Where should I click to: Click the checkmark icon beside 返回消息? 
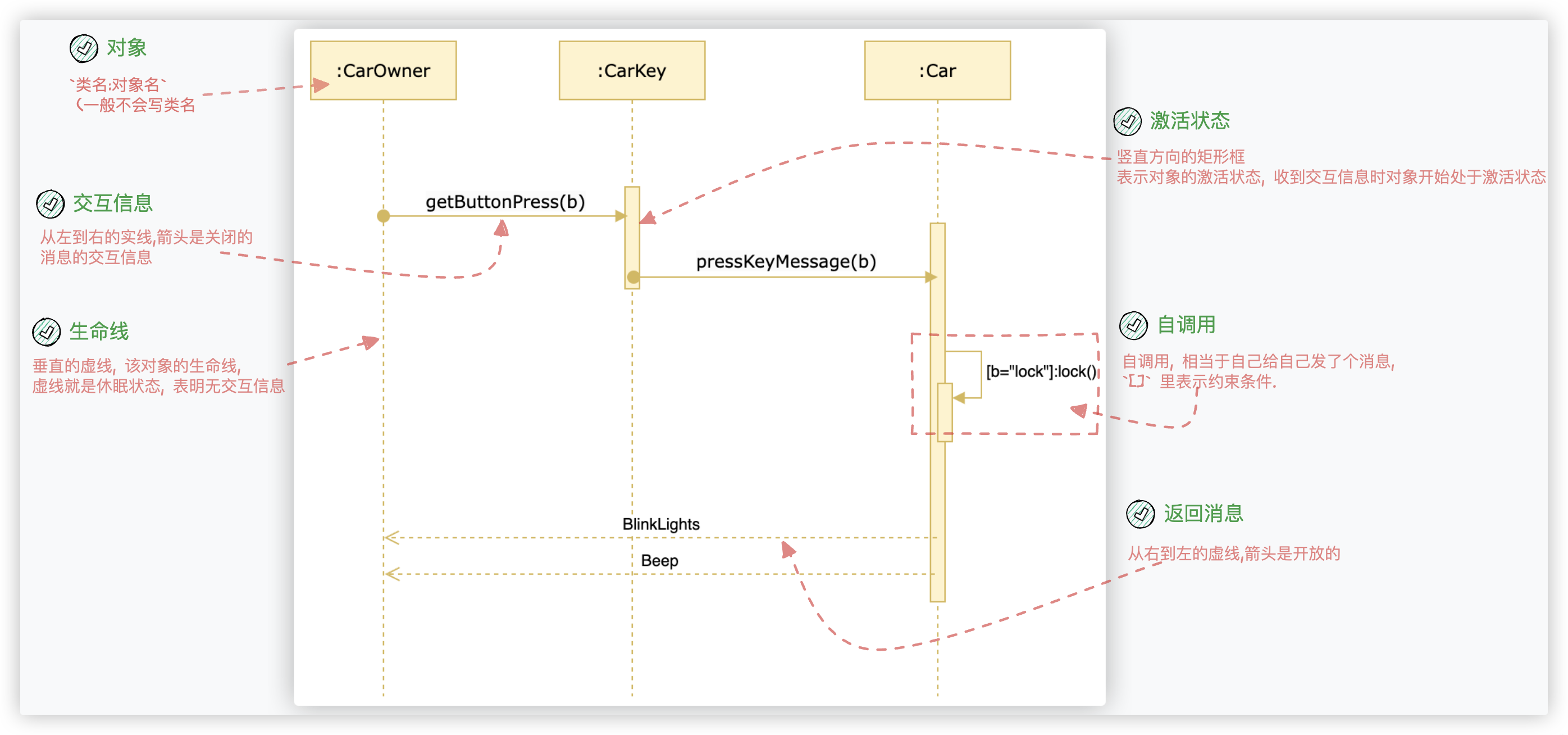[x=1140, y=514]
